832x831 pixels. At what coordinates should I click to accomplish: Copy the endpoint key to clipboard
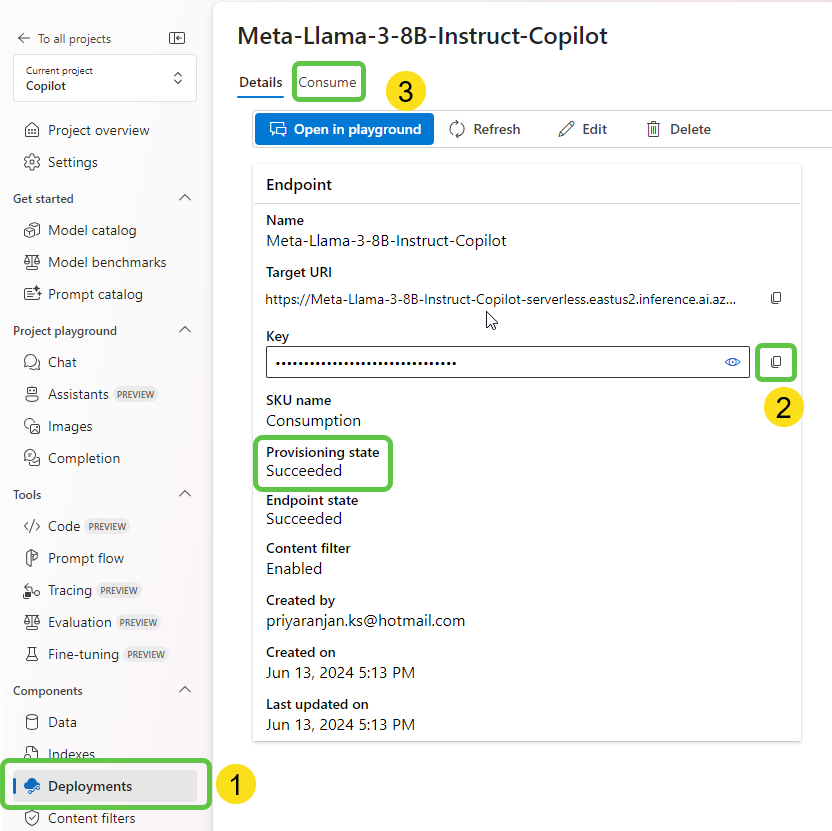776,362
